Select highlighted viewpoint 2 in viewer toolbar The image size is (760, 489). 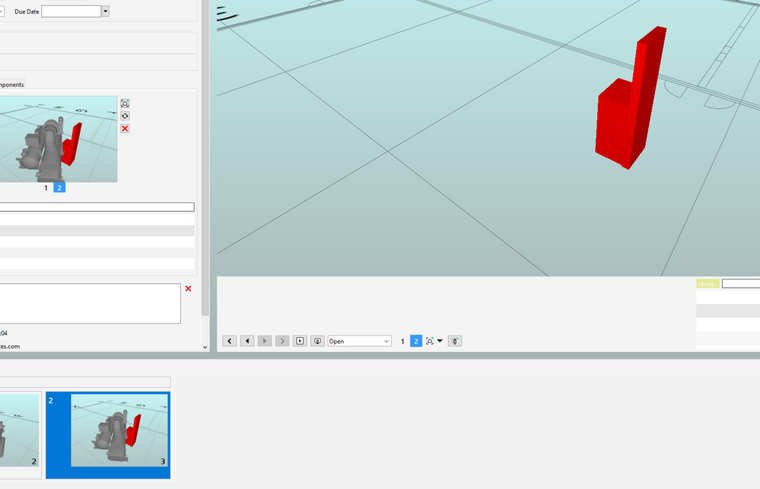[x=416, y=341]
